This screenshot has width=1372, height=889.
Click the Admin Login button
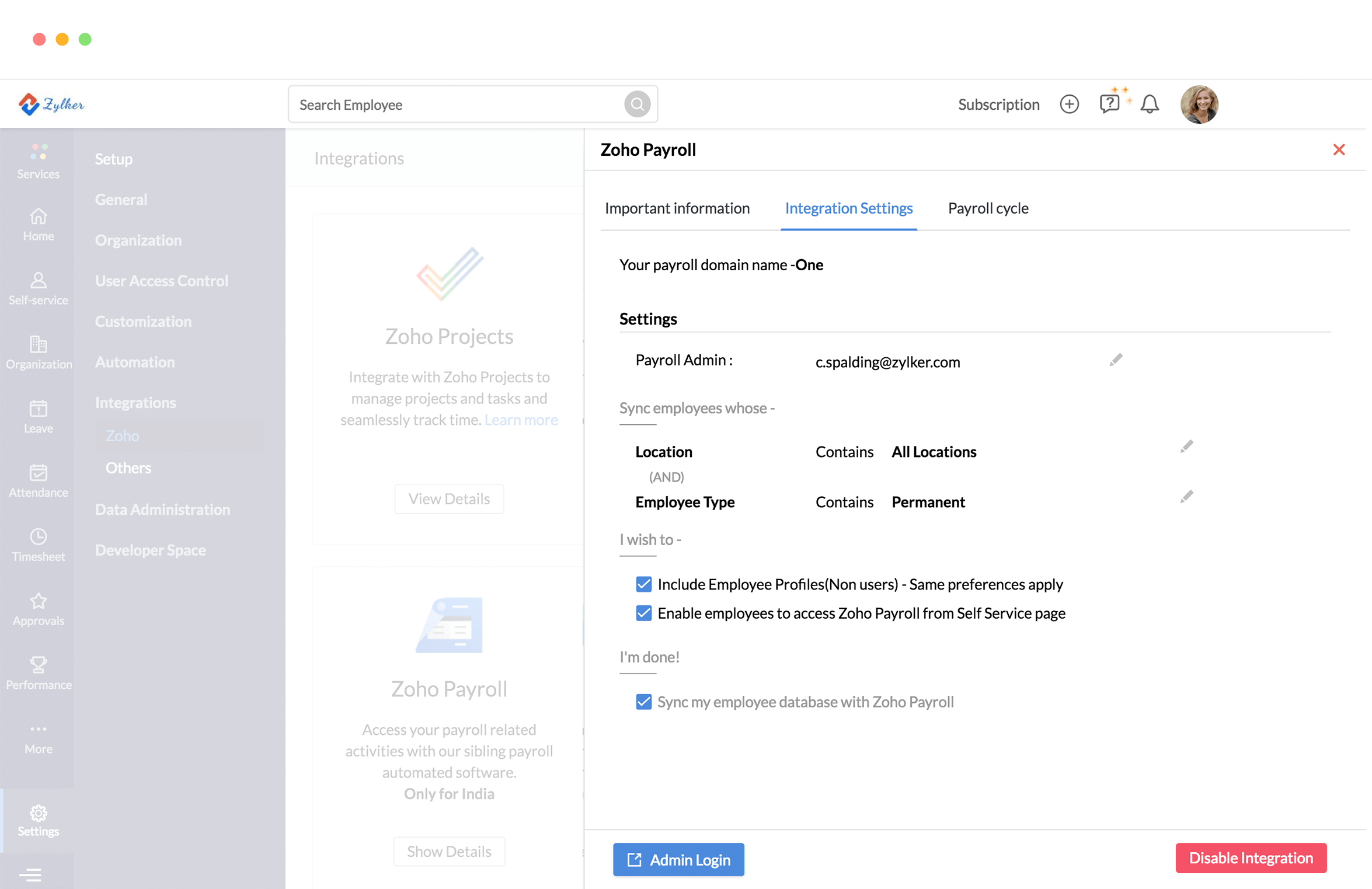point(678,859)
